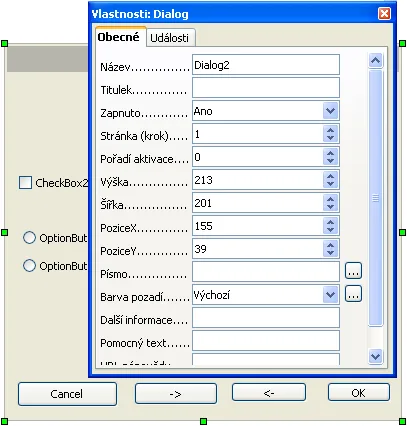Select the lower OptionBut radio button
The height and width of the screenshot is (426, 407).
(x=29, y=266)
